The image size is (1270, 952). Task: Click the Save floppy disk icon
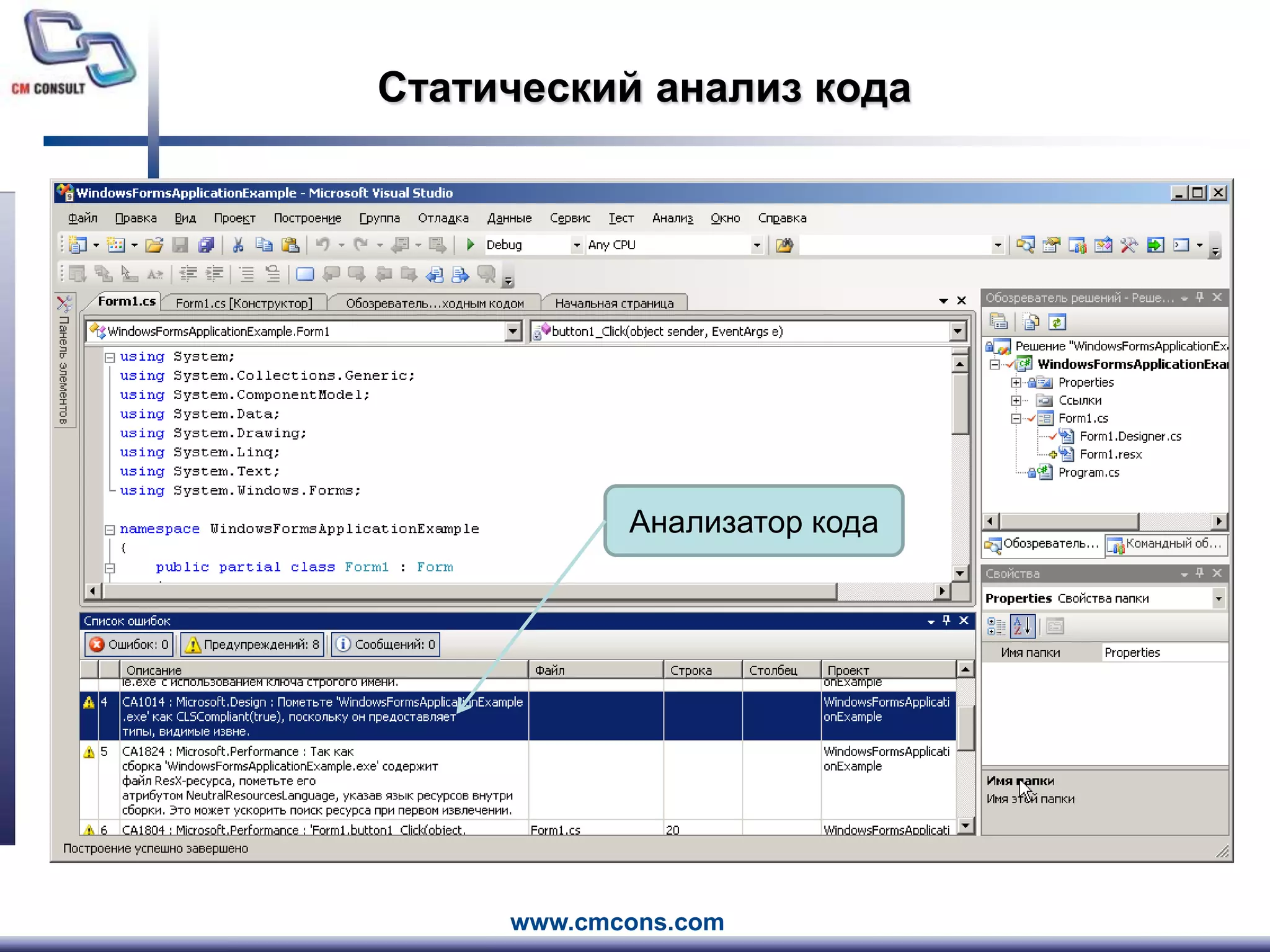(180, 245)
